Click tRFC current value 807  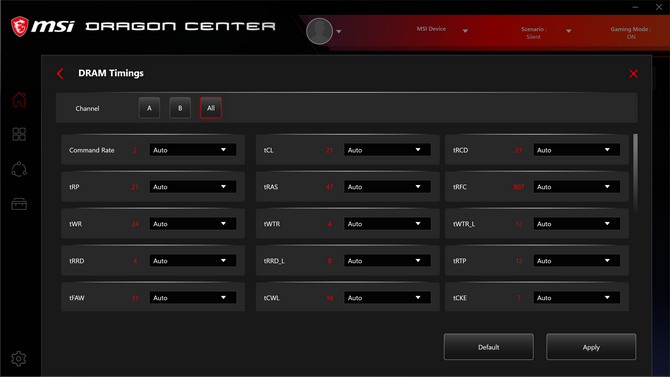point(519,187)
